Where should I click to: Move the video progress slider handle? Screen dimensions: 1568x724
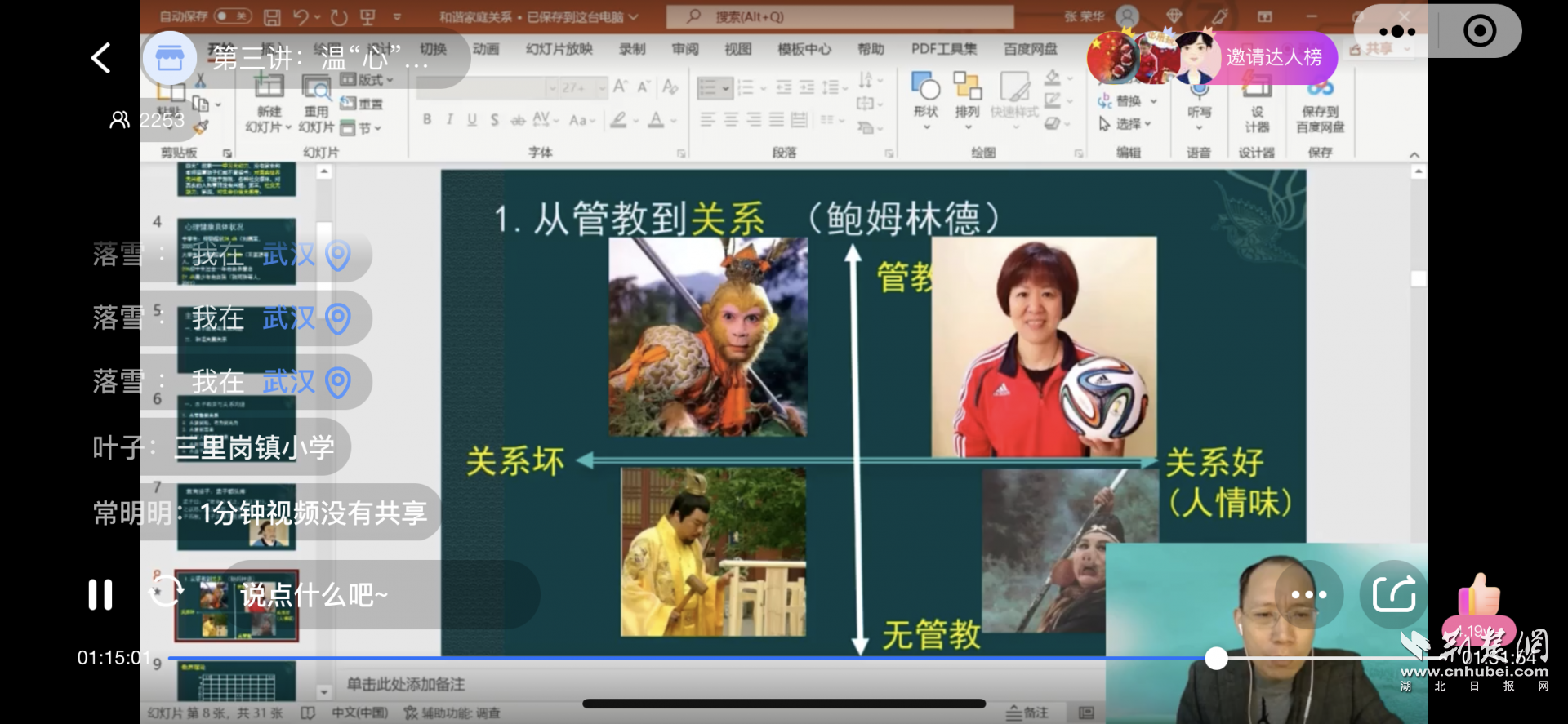coord(1217,658)
